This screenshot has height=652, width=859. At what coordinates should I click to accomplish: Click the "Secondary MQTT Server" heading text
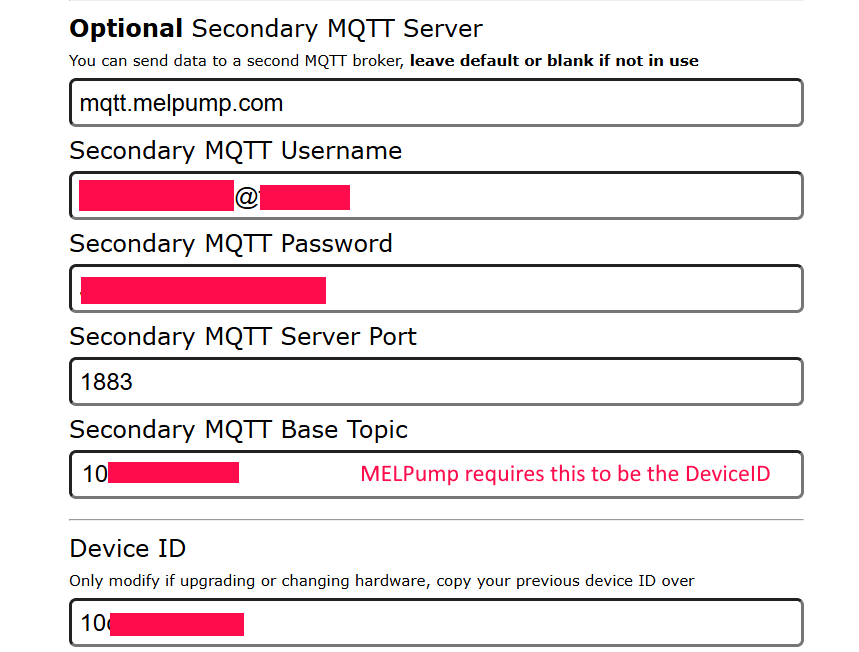[337, 29]
